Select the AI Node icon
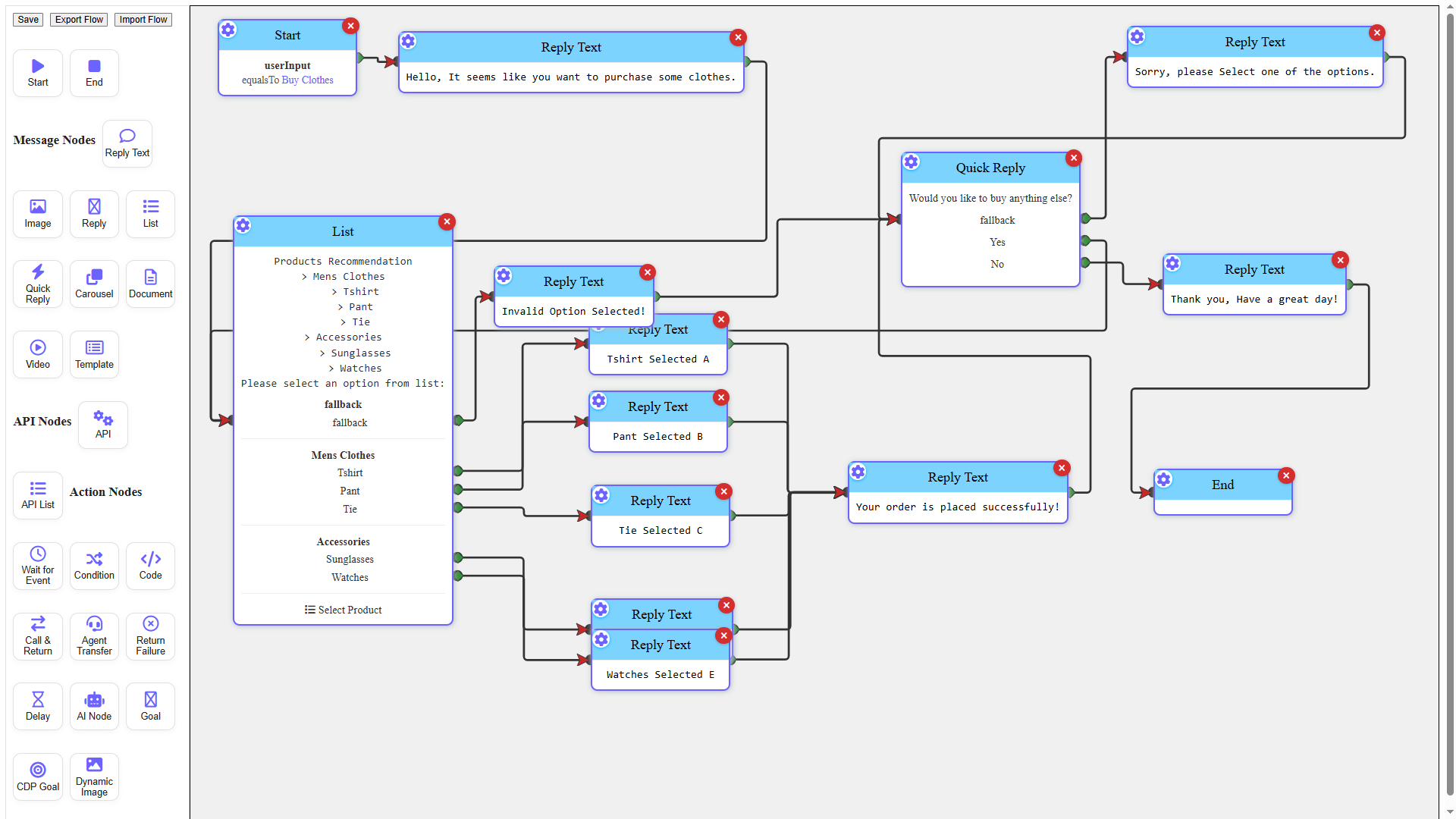Viewport: 1456px width, 819px height. pyautogui.click(x=94, y=705)
